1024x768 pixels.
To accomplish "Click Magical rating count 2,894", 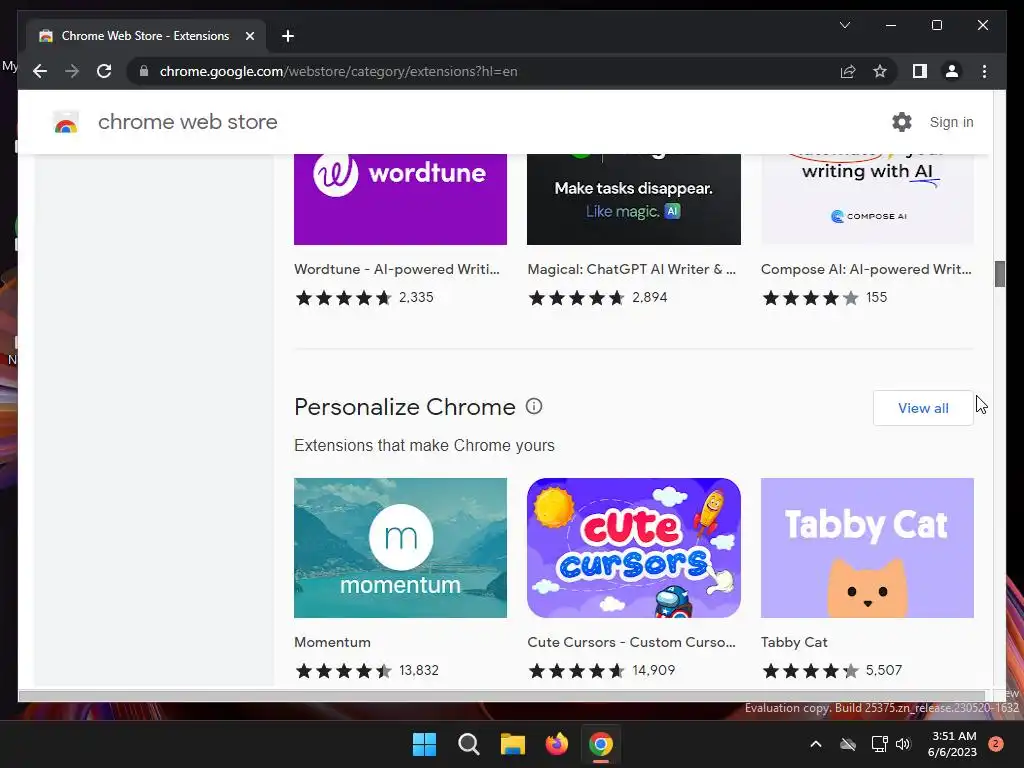I will pos(650,297).
